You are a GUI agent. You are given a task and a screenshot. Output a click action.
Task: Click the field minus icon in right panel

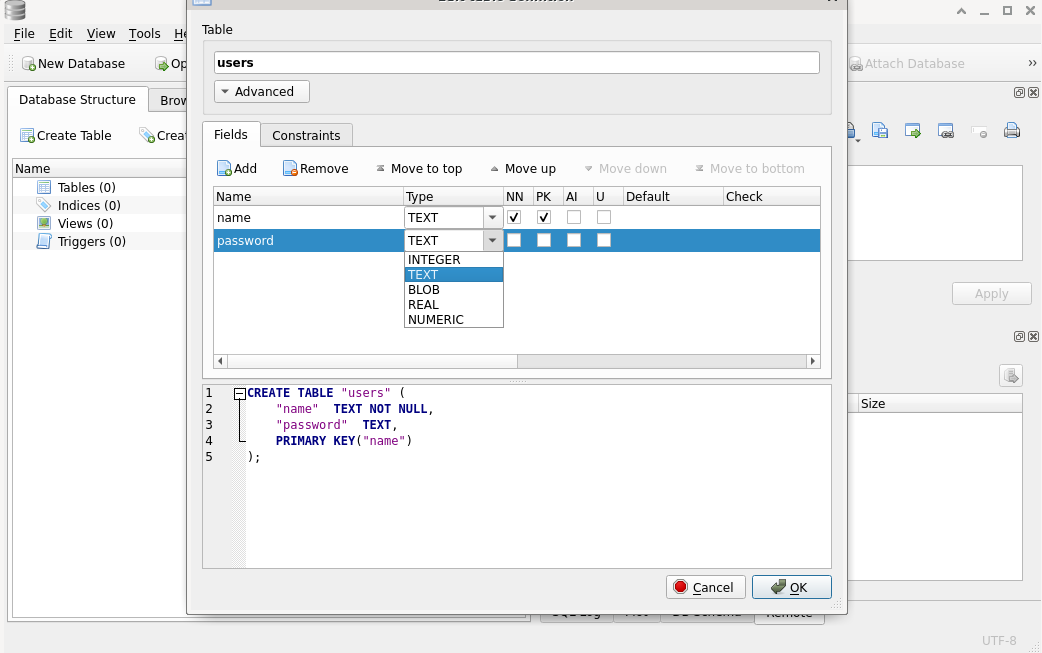click(979, 131)
